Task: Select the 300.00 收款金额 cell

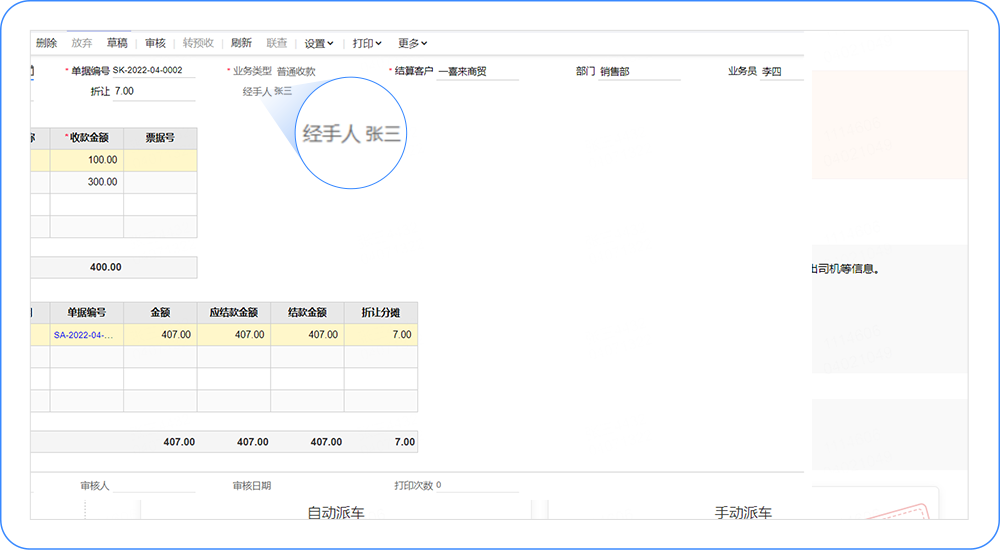Action: [87, 182]
